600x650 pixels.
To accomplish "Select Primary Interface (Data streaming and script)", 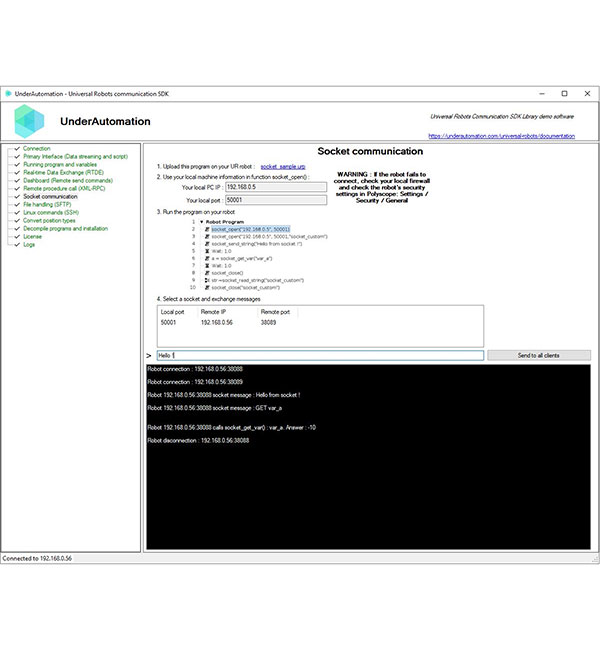I will (75, 157).
